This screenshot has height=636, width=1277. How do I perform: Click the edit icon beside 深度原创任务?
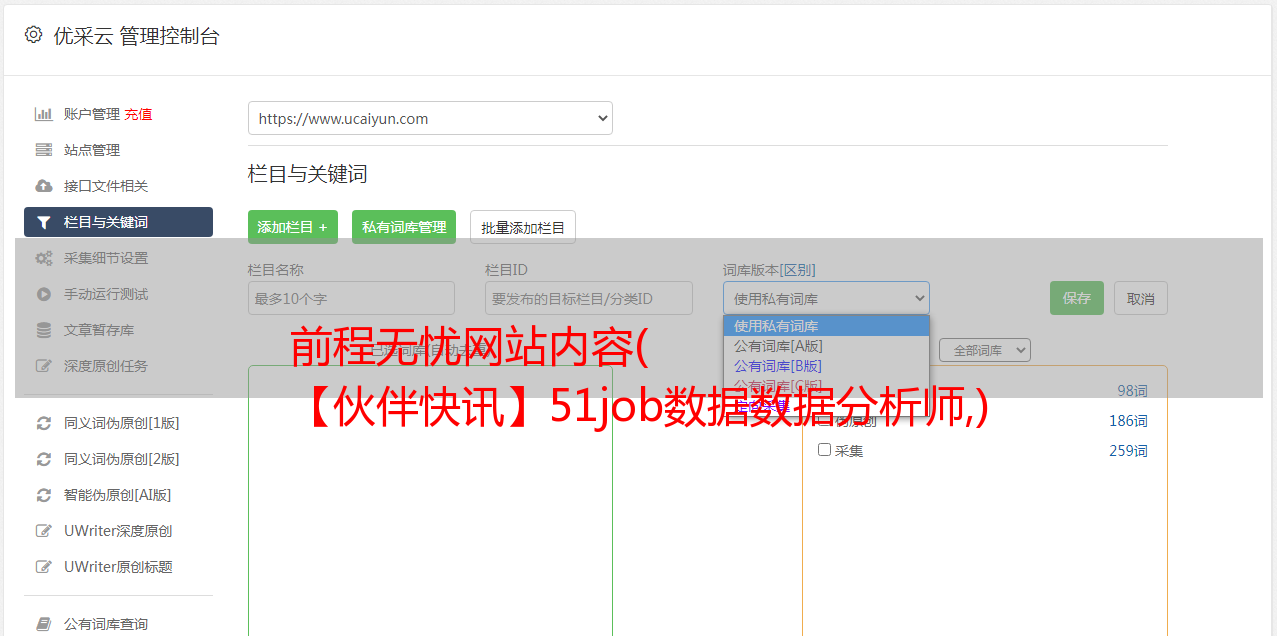pos(44,366)
